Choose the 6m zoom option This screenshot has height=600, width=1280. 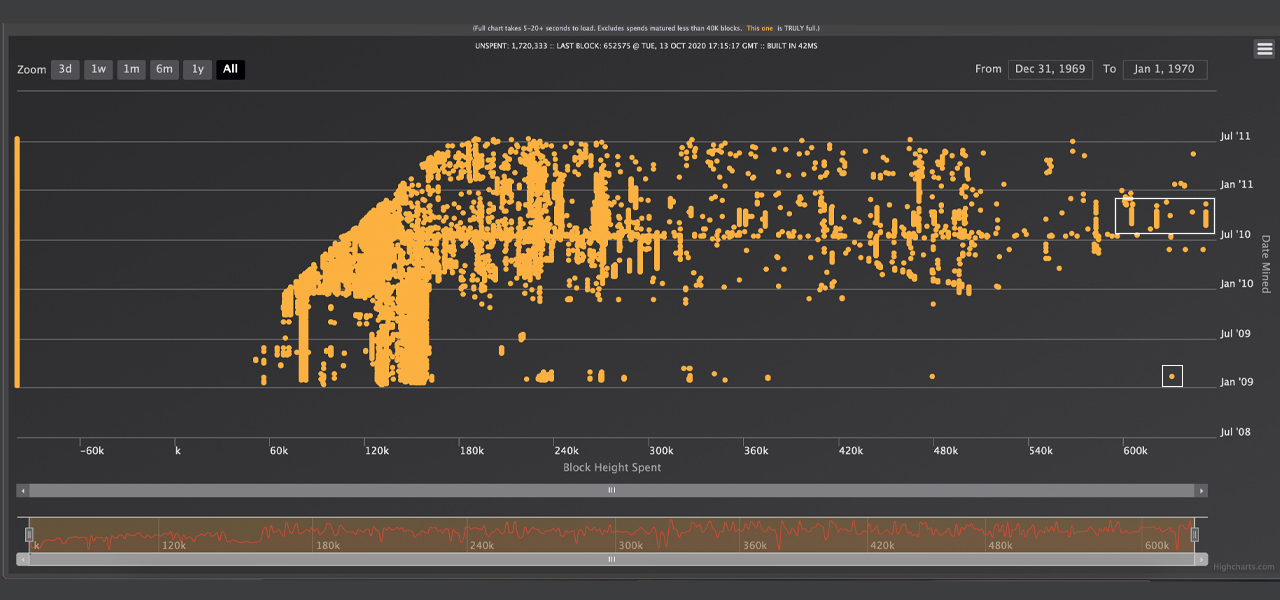(x=164, y=69)
